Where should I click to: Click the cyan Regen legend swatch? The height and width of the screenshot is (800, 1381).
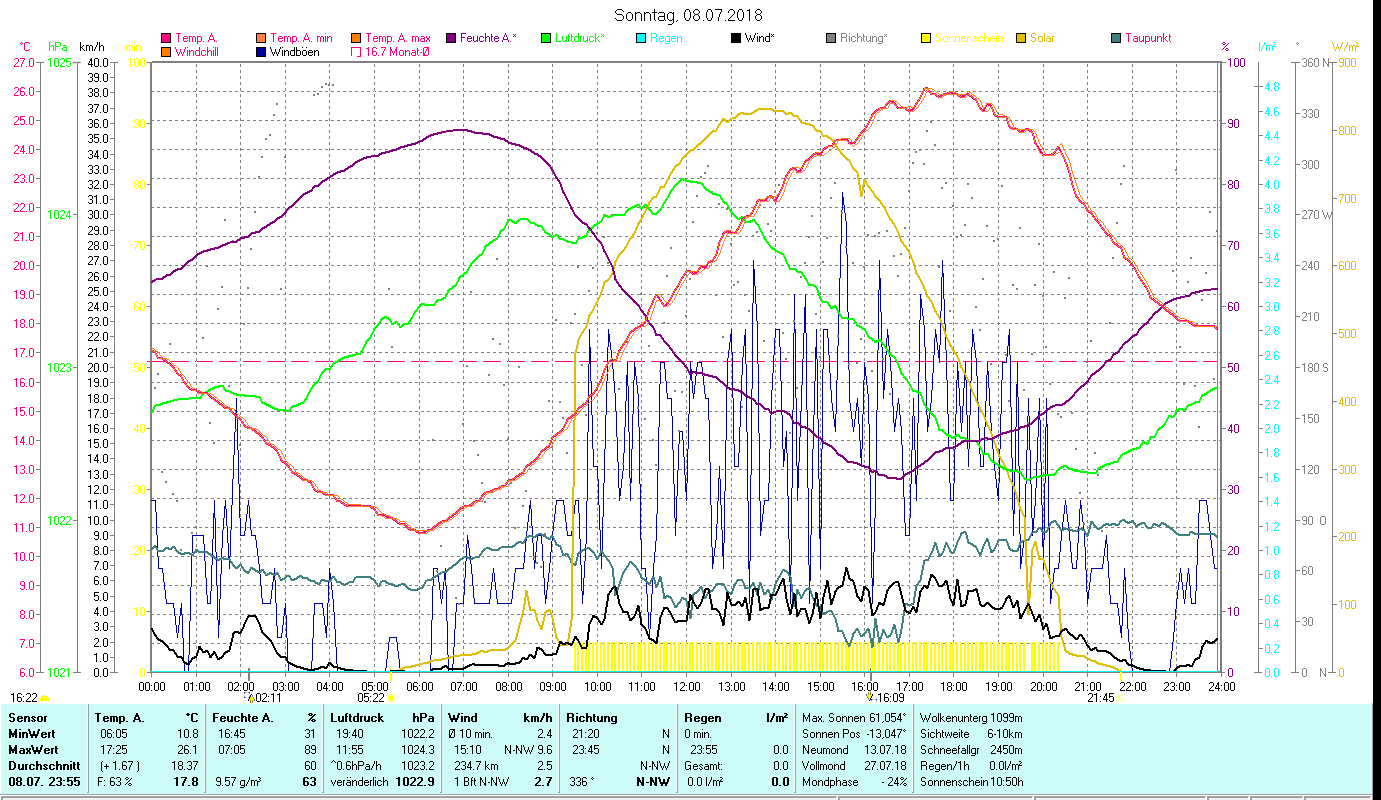[641, 39]
